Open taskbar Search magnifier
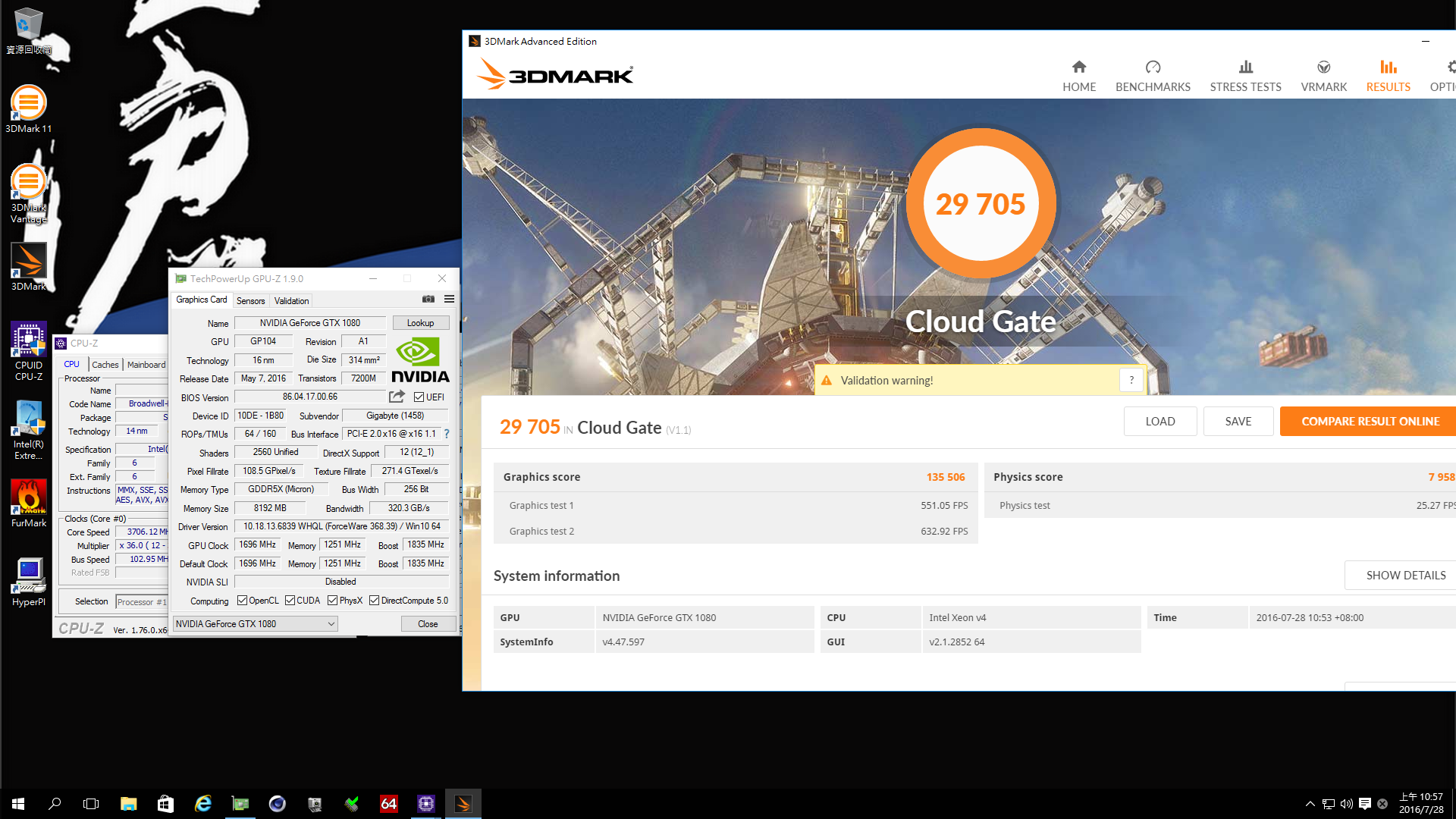Viewport: 1456px width, 819px height. click(55, 804)
